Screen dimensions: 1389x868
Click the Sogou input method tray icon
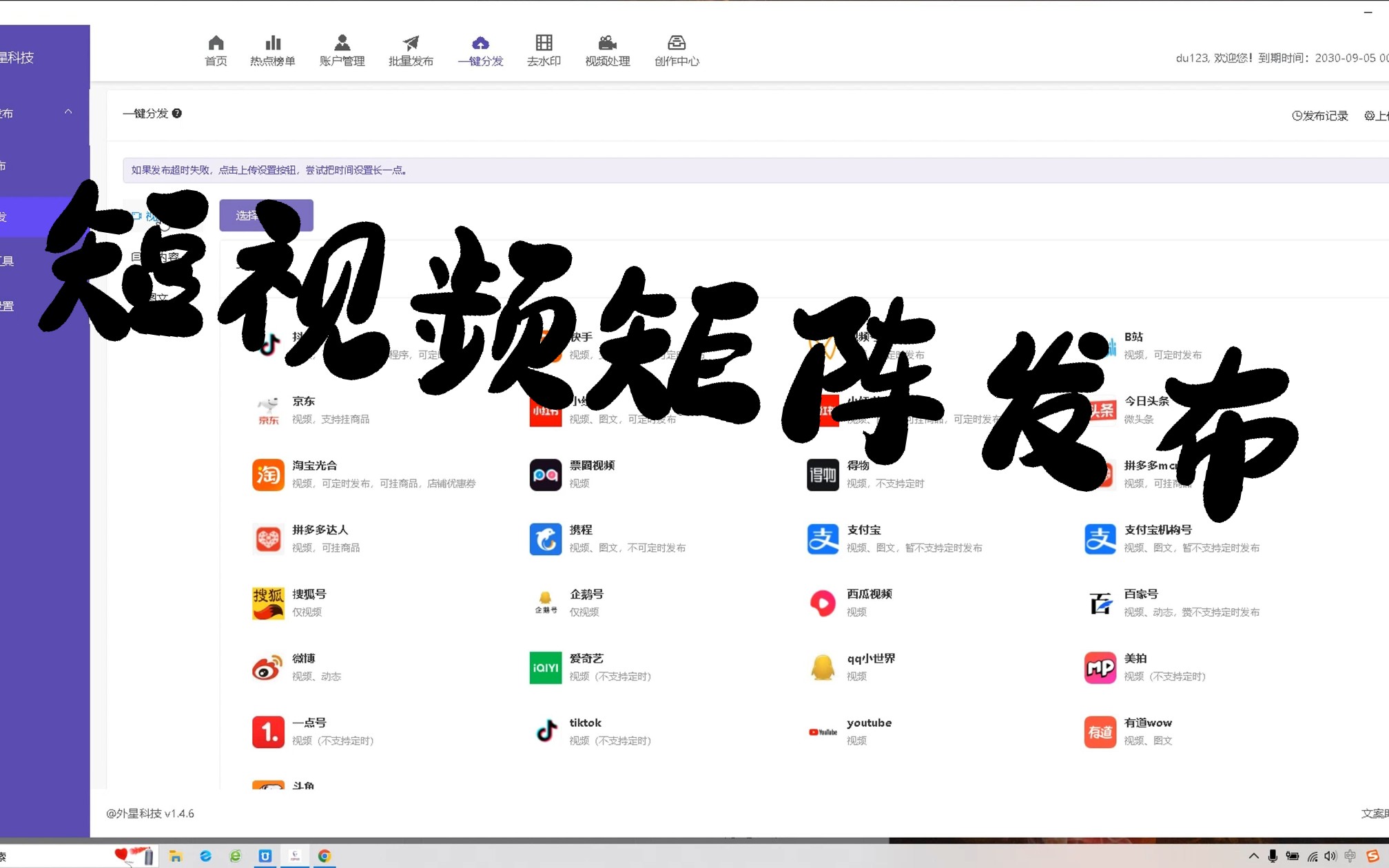click(x=1372, y=856)
